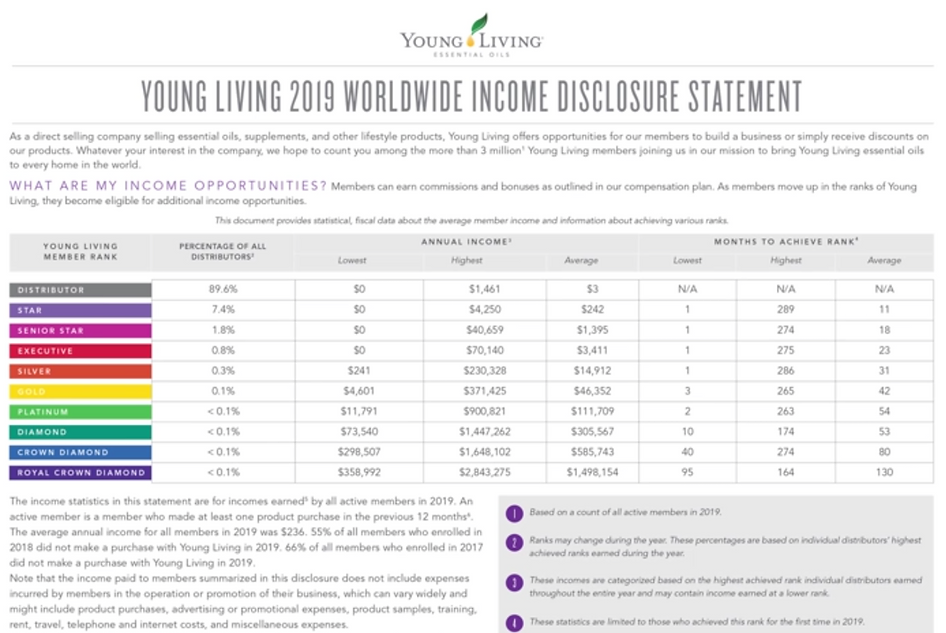Click the 'What are my income opportunities?' heading
Viewport: 946px width, 633px height.
point(168,186)
